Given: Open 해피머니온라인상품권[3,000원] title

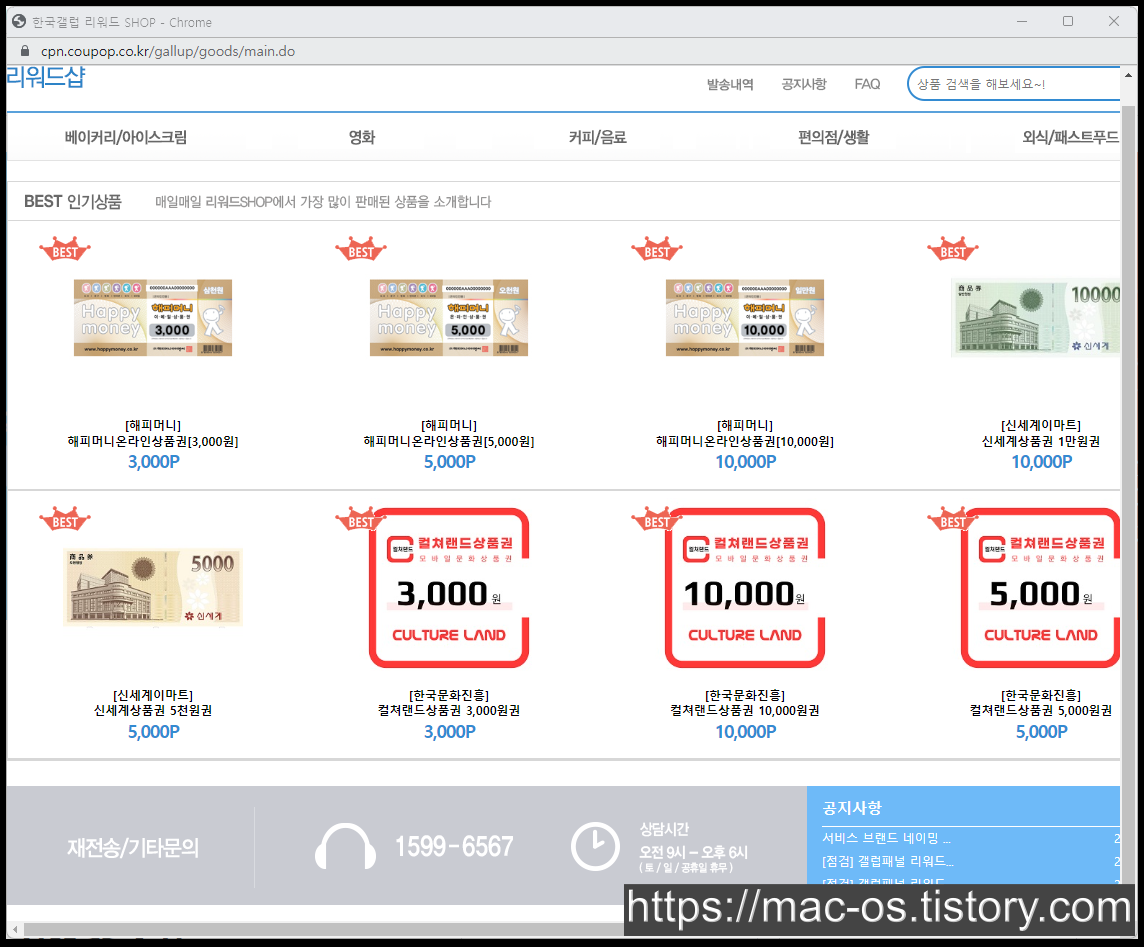Looking at the screenshot, I should 152,441.
